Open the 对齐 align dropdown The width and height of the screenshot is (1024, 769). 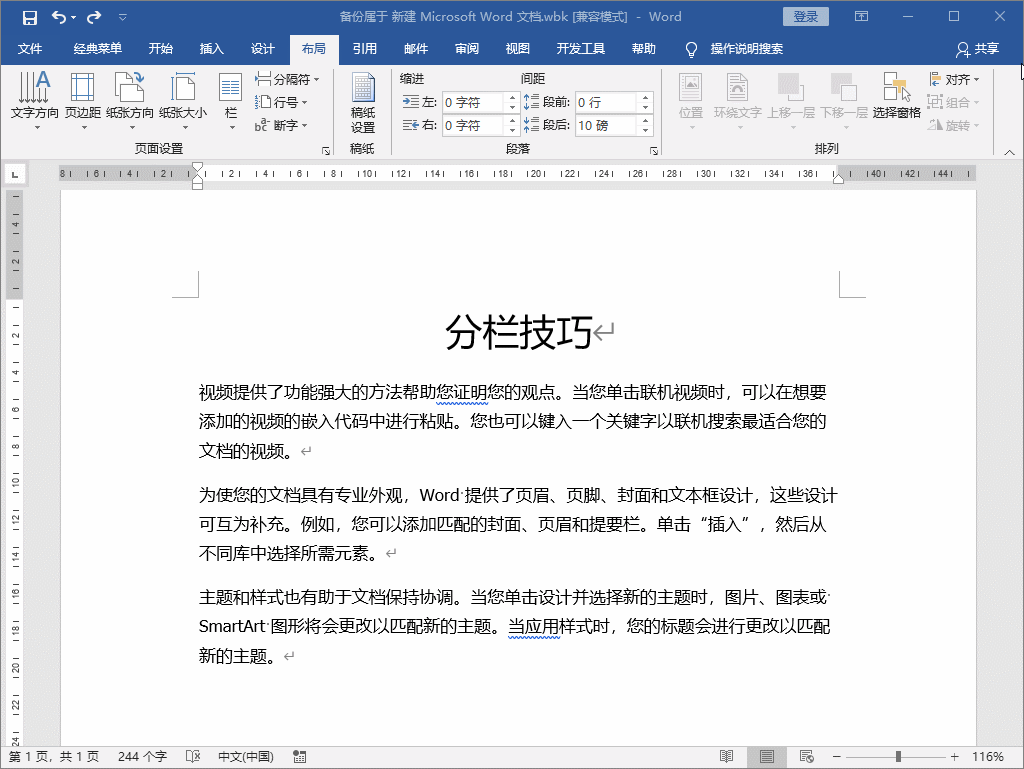(954, 80)
